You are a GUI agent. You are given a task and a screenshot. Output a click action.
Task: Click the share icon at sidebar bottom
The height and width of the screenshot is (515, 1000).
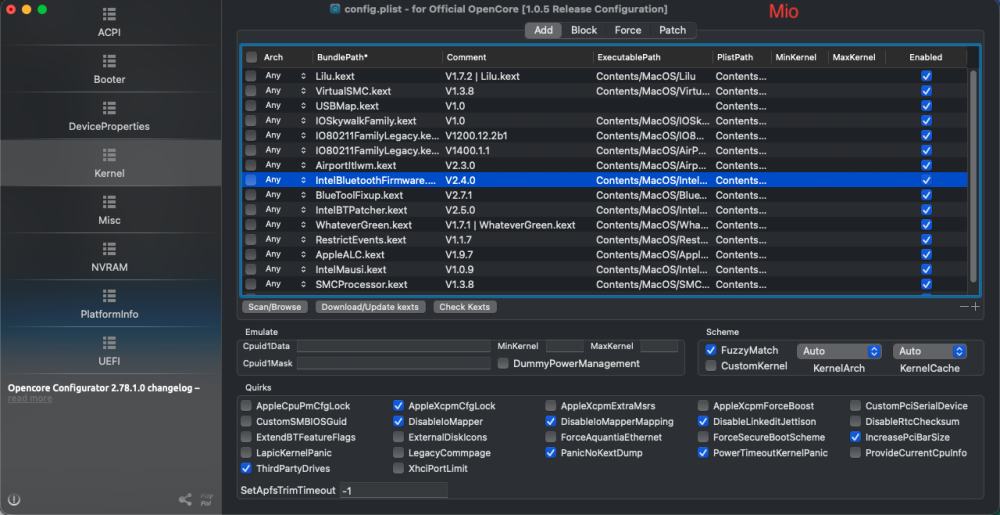[x=185, y=500]
